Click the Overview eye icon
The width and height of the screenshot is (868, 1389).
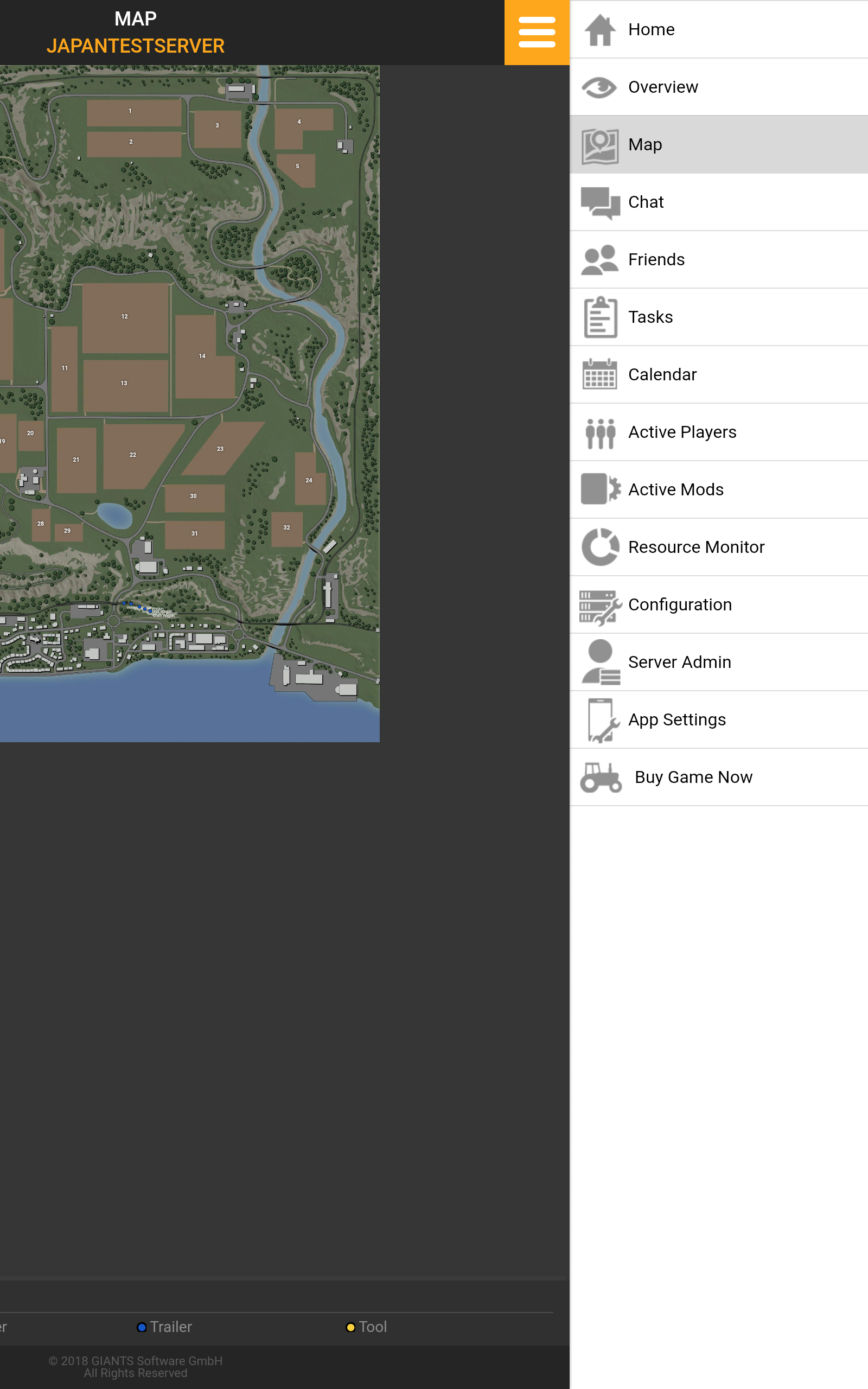click(x=599, y=87)
